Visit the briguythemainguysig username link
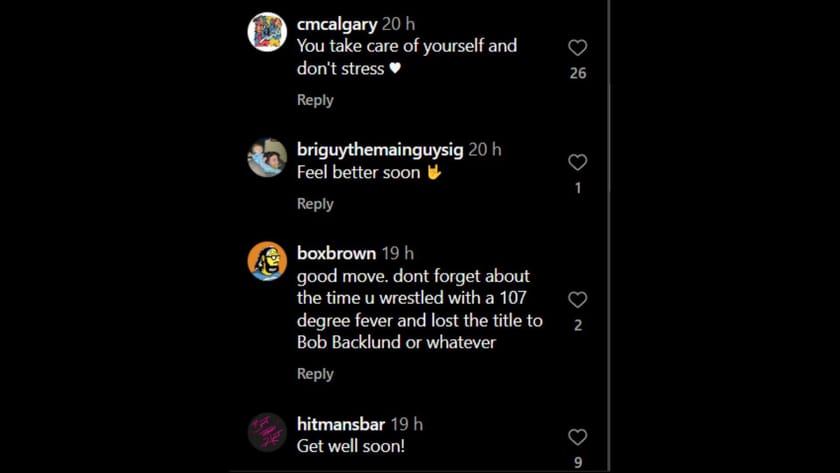This screenshot has width=840, height=473. pyautogui.click(x=380, y=149)
